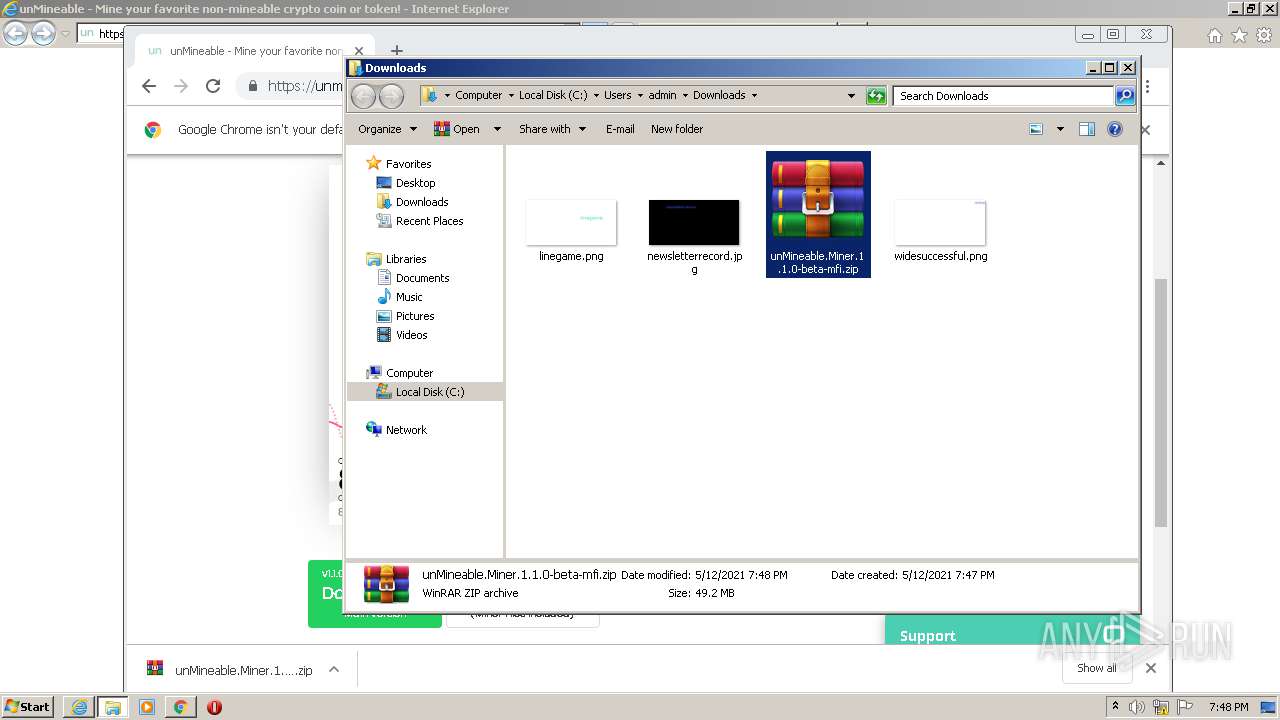Close the unMineable Chrome tab
1280x720 pixels.
pyautogui.click(x=359, y=51)
